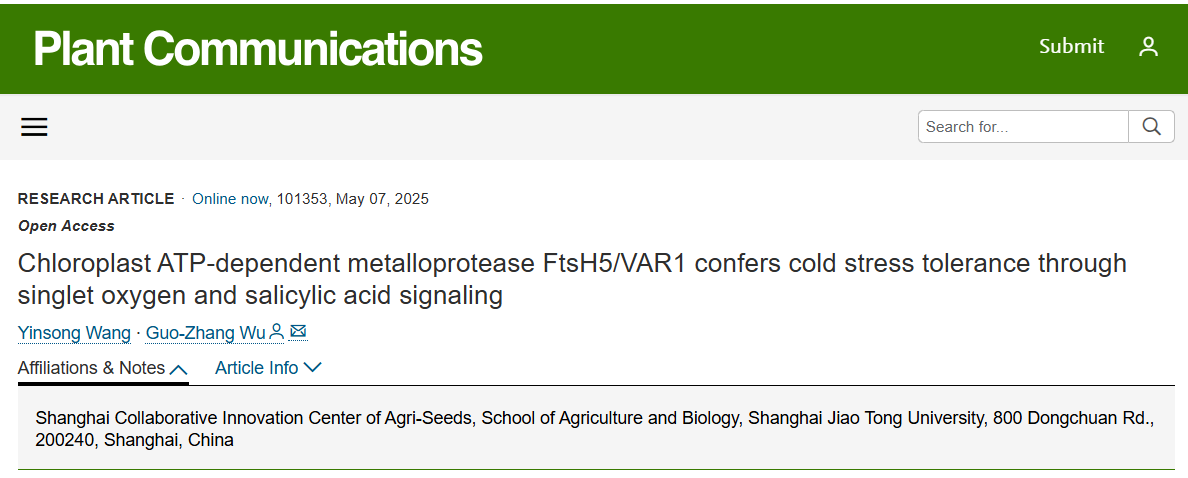Click the article title about FtsH5/VAR1

pyautogui.click(x=572, y=279)
